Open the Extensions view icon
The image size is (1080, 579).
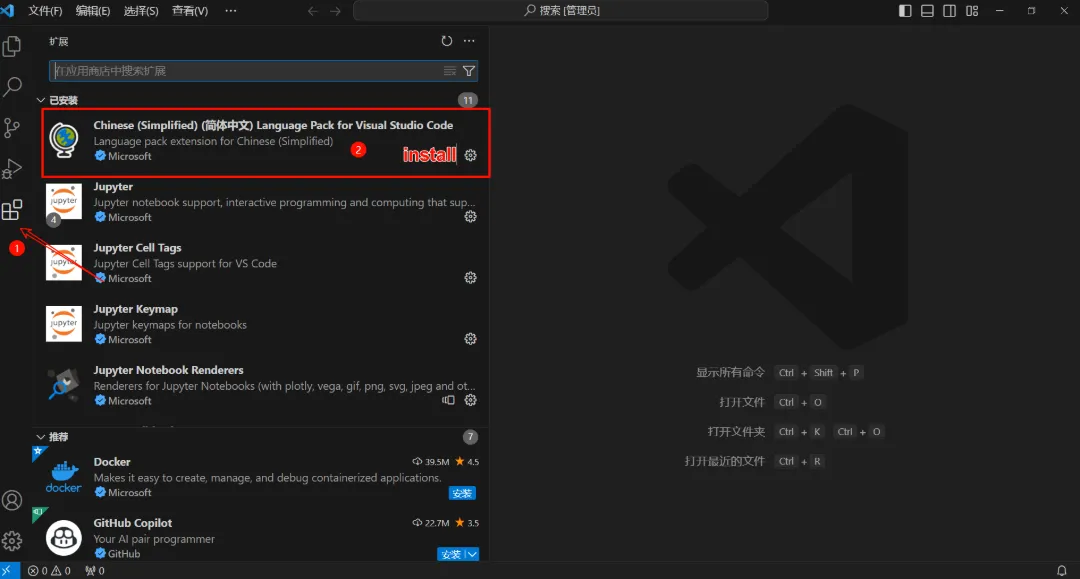(12, 209)
